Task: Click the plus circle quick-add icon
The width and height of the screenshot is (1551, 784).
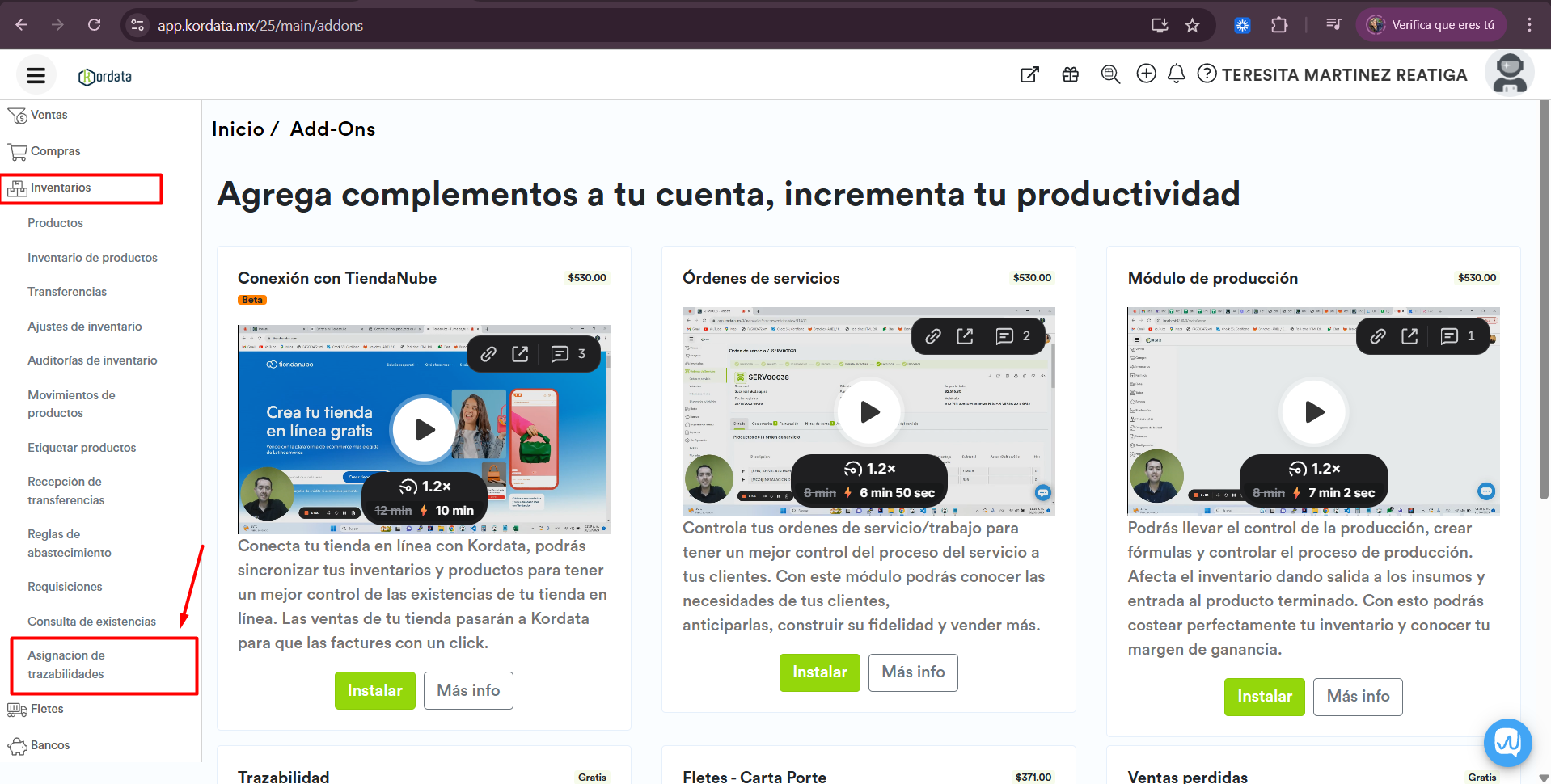Action: pyautogui.click(x=1146, y=74)
